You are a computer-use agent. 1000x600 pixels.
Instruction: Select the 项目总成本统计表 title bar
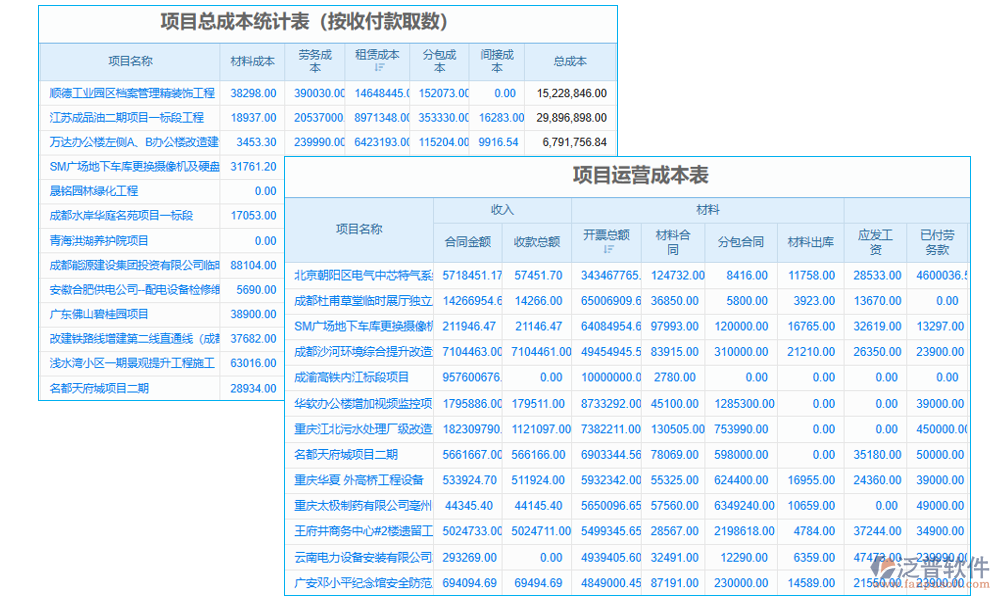305,24
